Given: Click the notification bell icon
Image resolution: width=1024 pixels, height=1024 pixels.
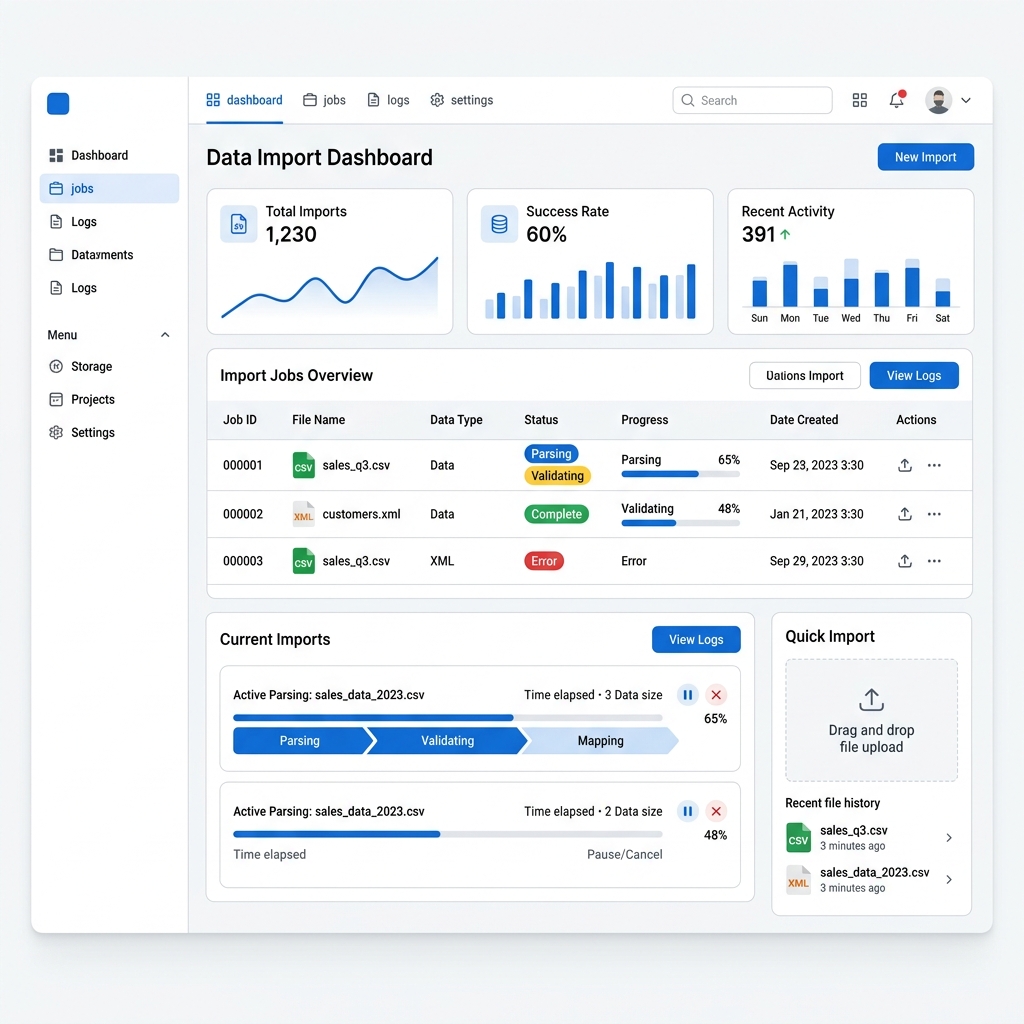Looking at the screenshot, I should coord(896,100).
